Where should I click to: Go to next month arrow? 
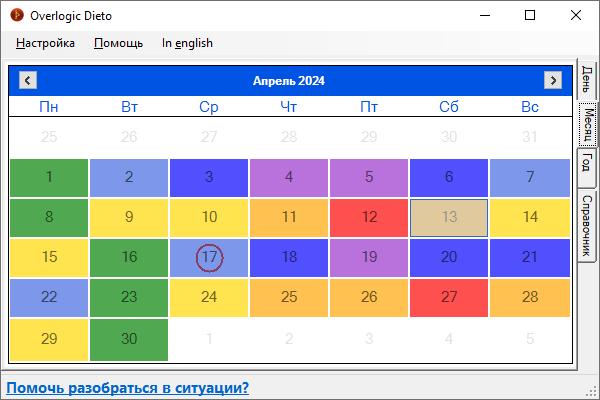click(553, 80)
